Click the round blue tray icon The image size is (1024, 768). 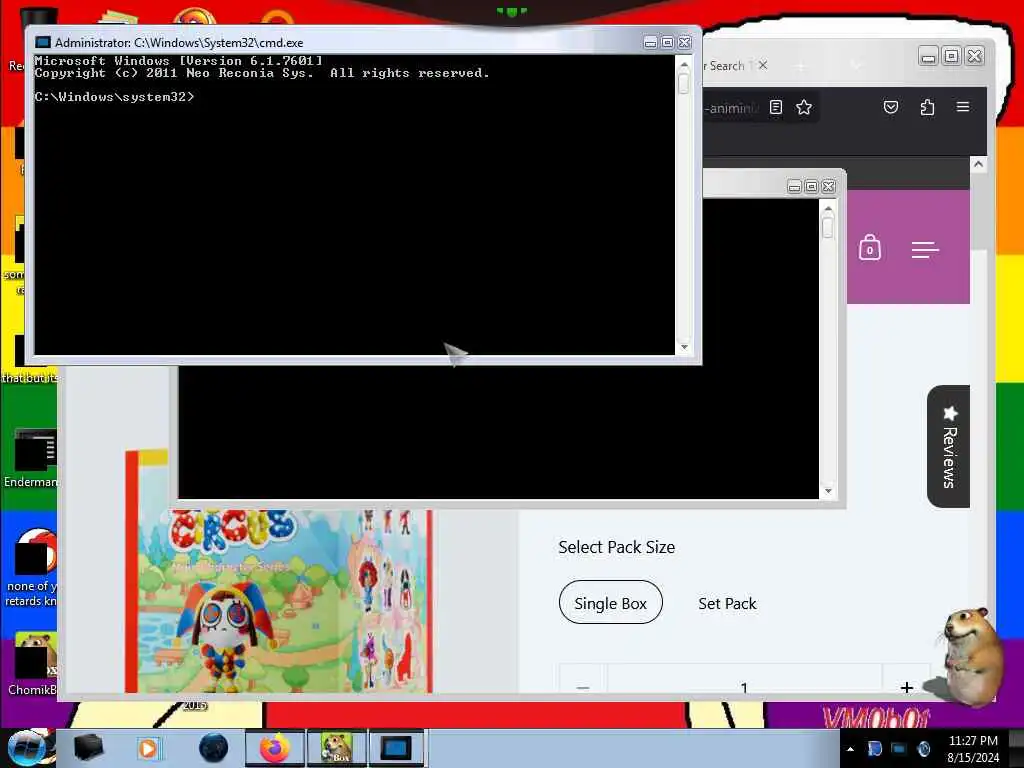point(923,749)
